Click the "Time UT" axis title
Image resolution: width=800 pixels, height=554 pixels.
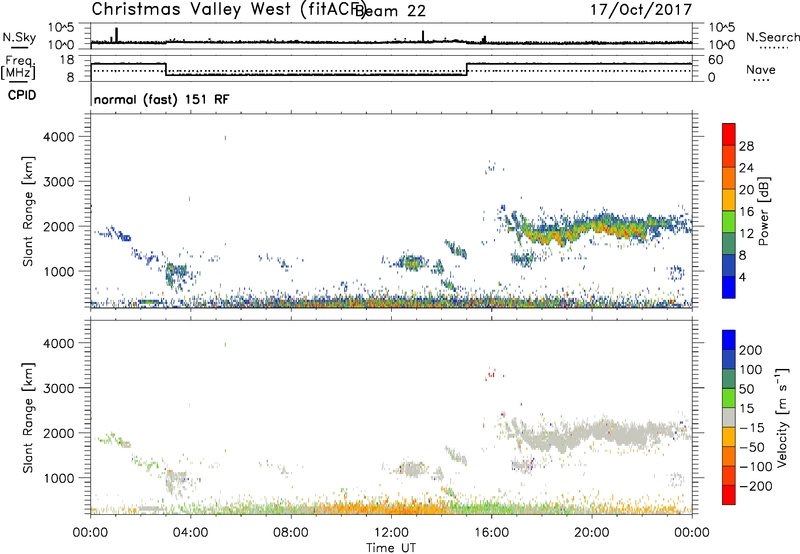click(391, 548)
